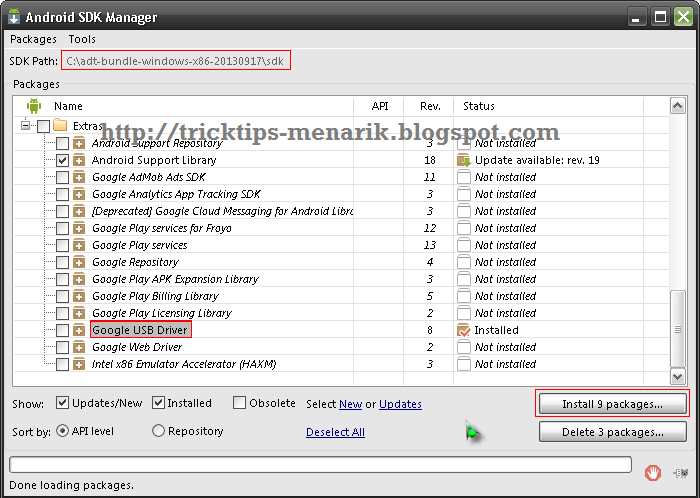Click the green Android robot header icon

(x=33, y=106)
